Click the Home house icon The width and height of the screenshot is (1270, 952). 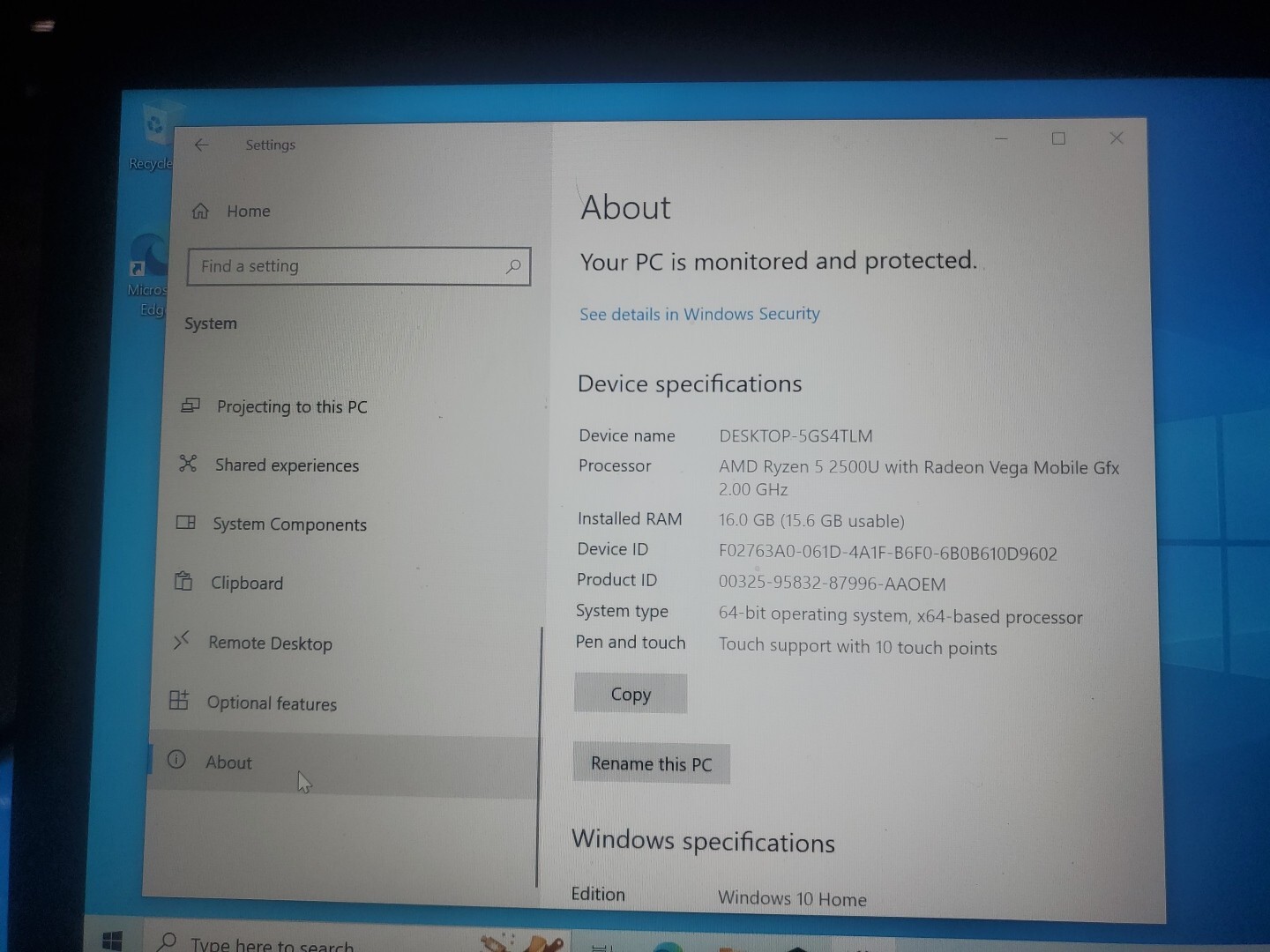[201, 211]
